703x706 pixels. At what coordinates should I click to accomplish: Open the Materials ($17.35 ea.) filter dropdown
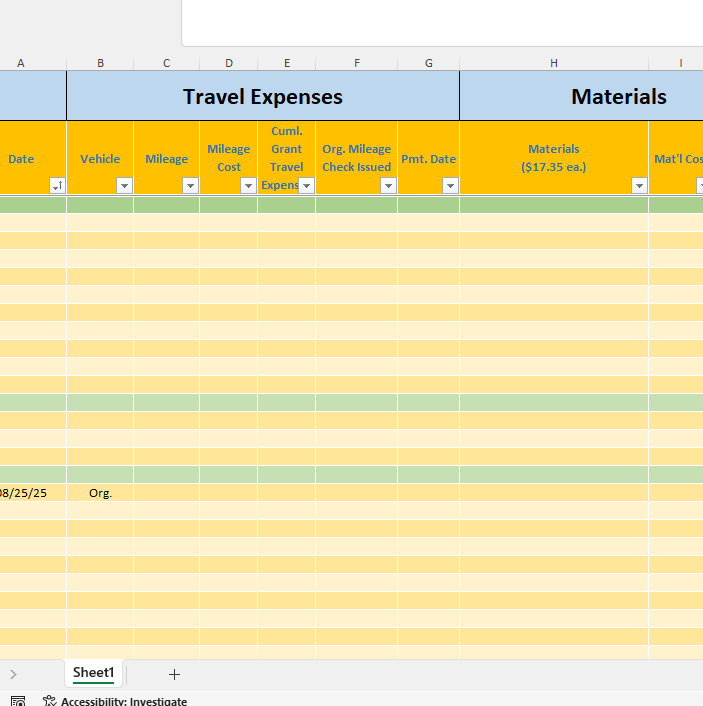[640, 186]
